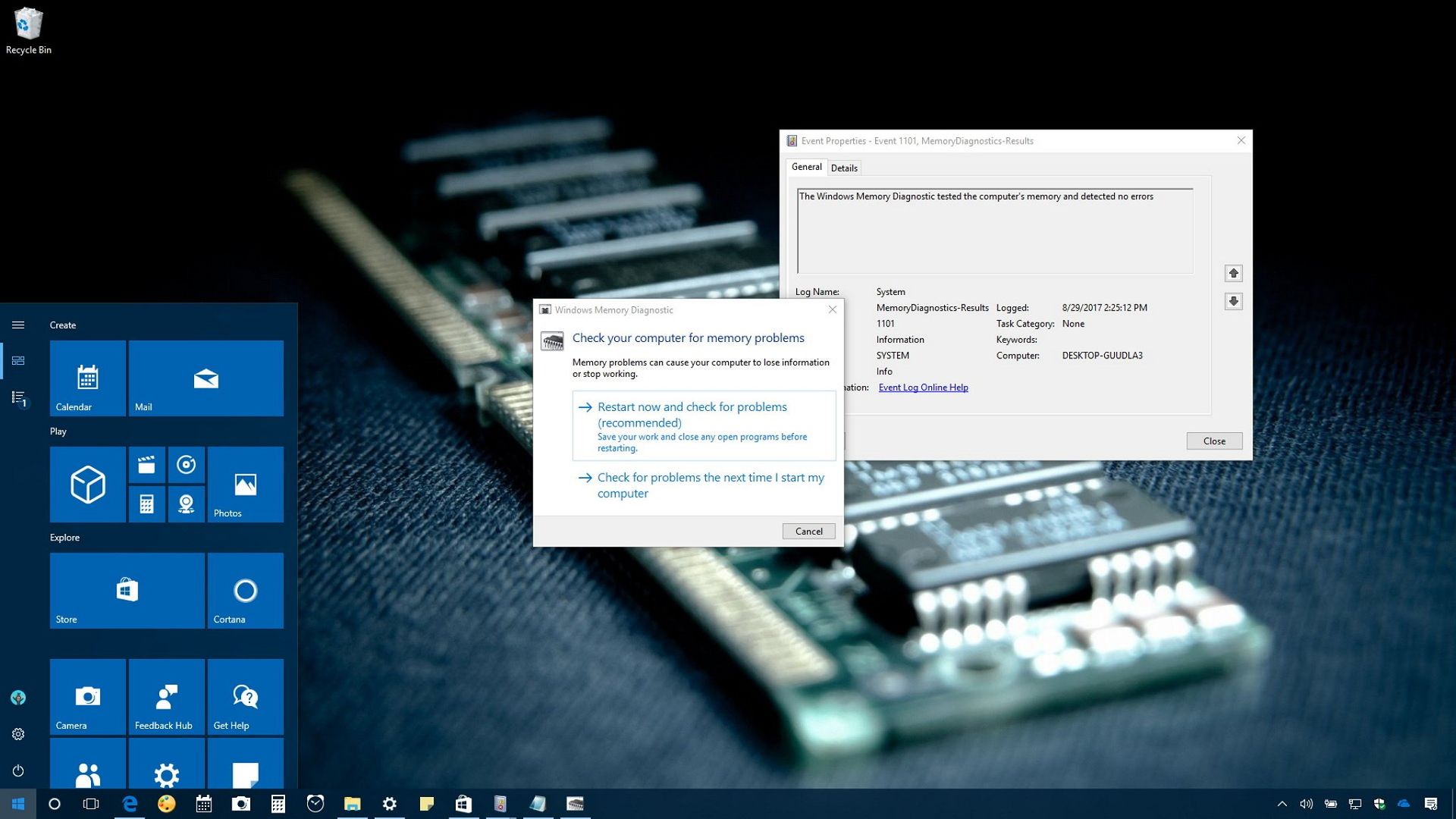Image resolution: width=1456 pixels, height=819 pixels.
Task: Expand the Start menu hamburger menu
Action: pos(18,325)
